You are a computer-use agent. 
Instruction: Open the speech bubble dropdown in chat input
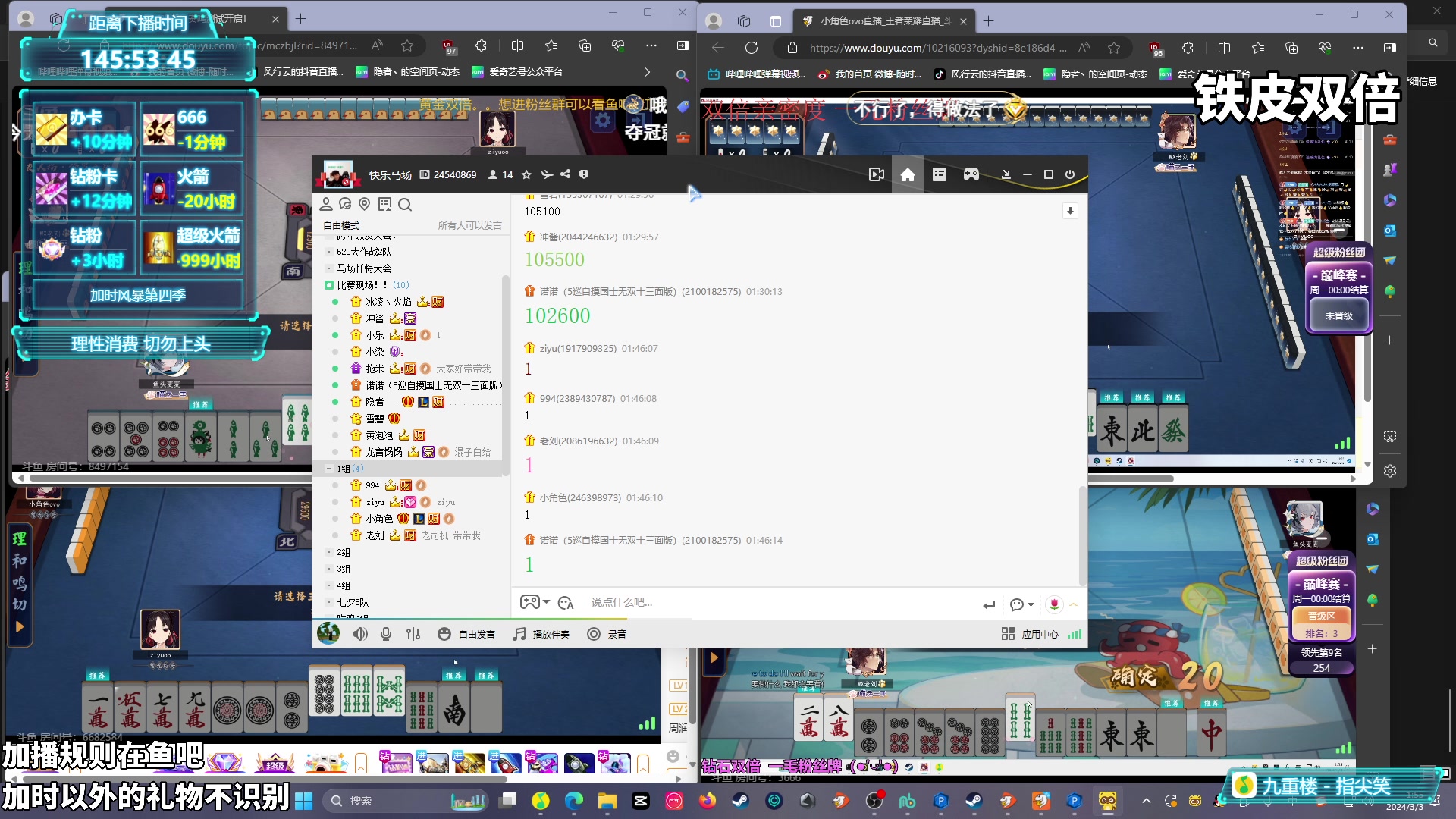1022,604
